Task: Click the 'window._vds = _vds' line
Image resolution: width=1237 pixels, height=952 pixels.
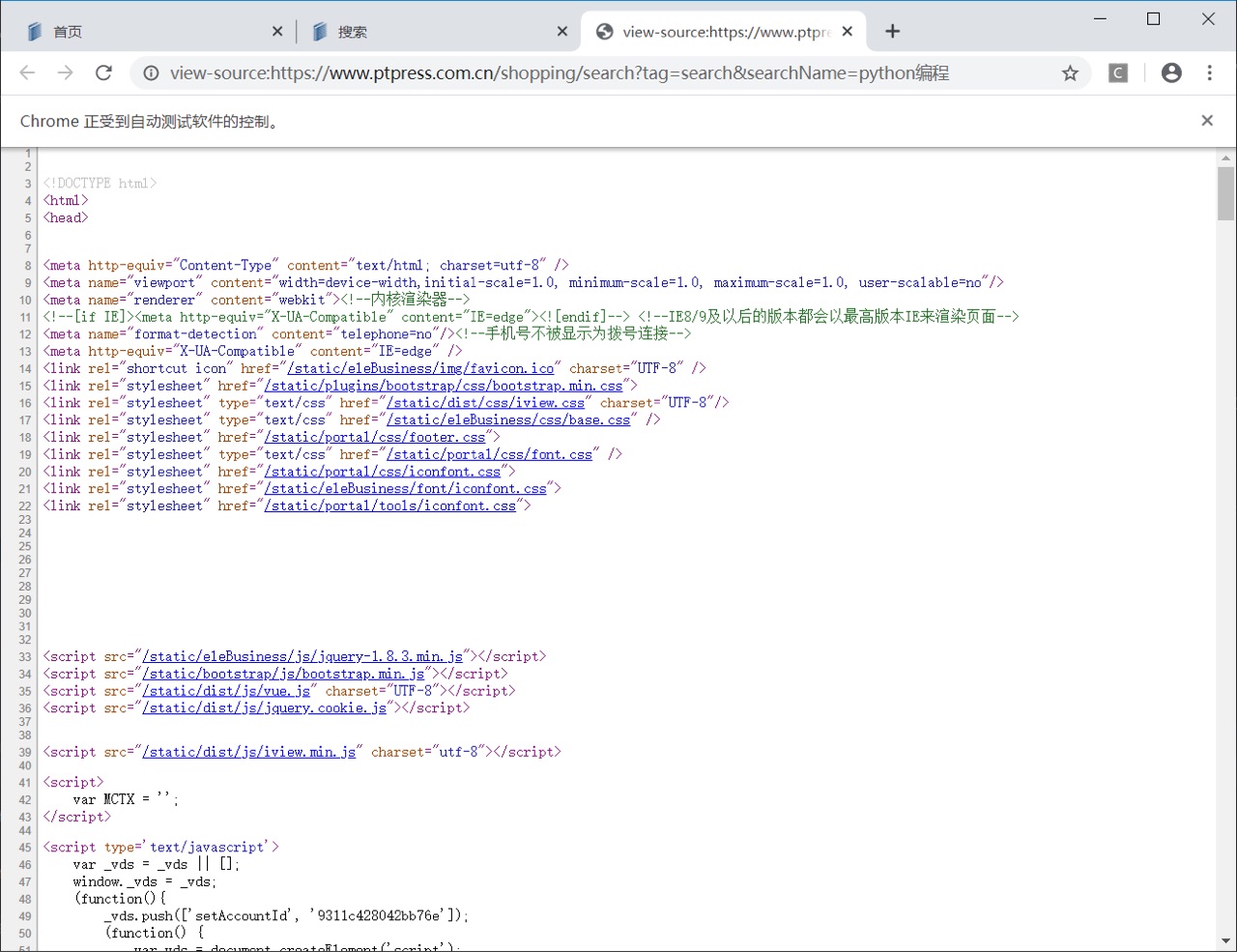Action: (x=145, y=881)
